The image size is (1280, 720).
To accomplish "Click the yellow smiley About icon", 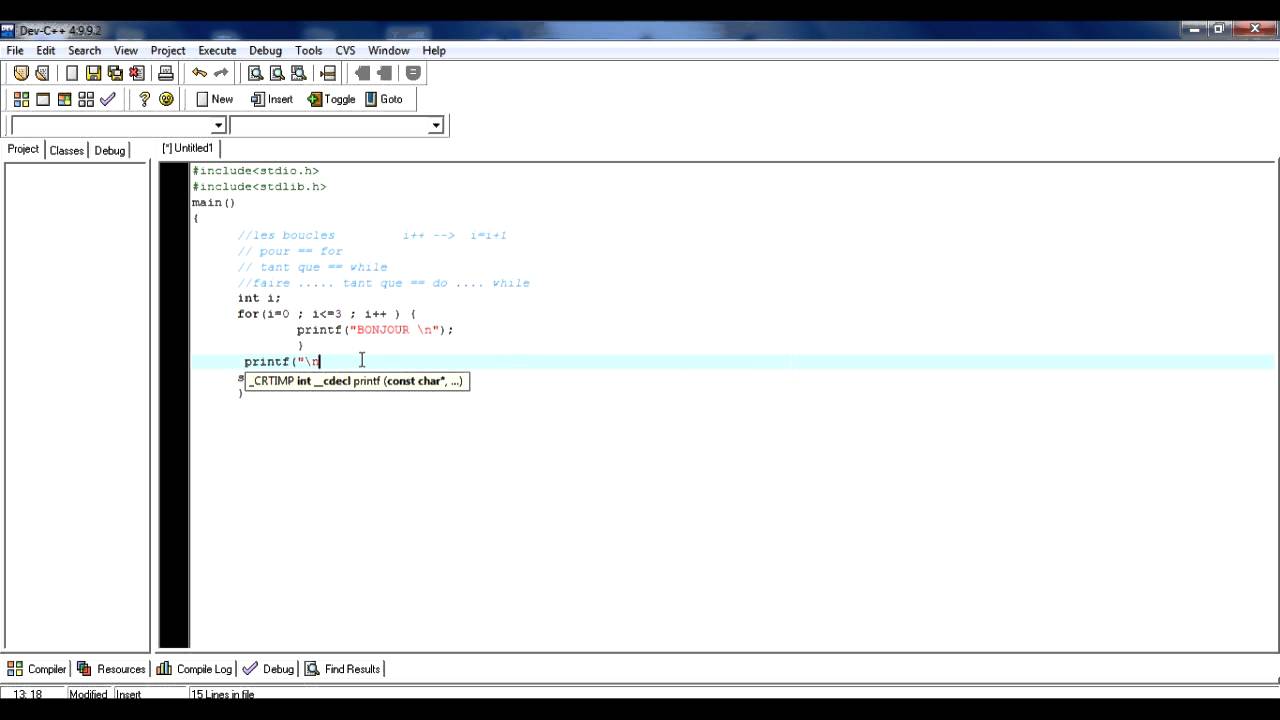I will pyautogui.click(x=166, y=99).
